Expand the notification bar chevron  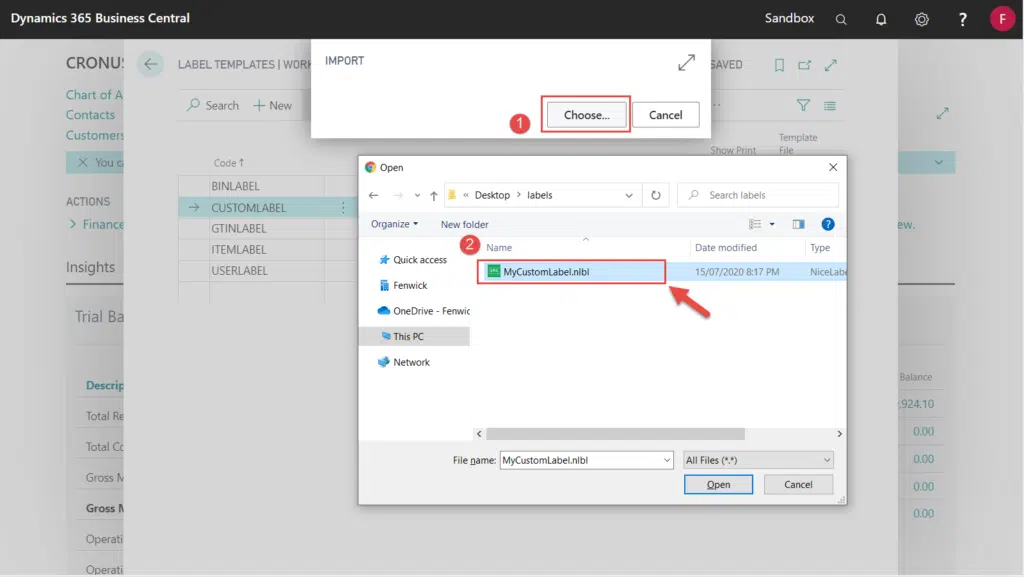click(938, 162)
